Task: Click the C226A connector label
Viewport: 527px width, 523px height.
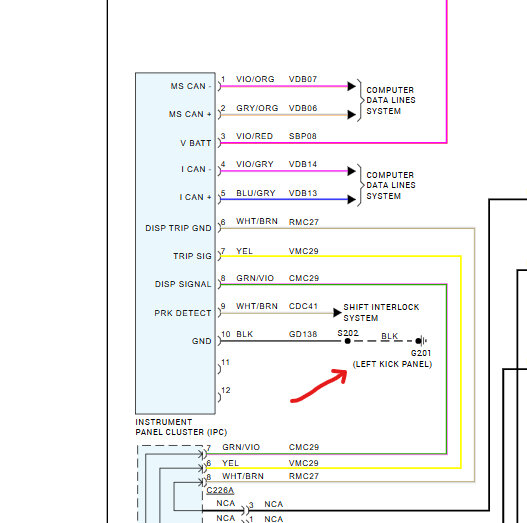Action: coord(220,491)
